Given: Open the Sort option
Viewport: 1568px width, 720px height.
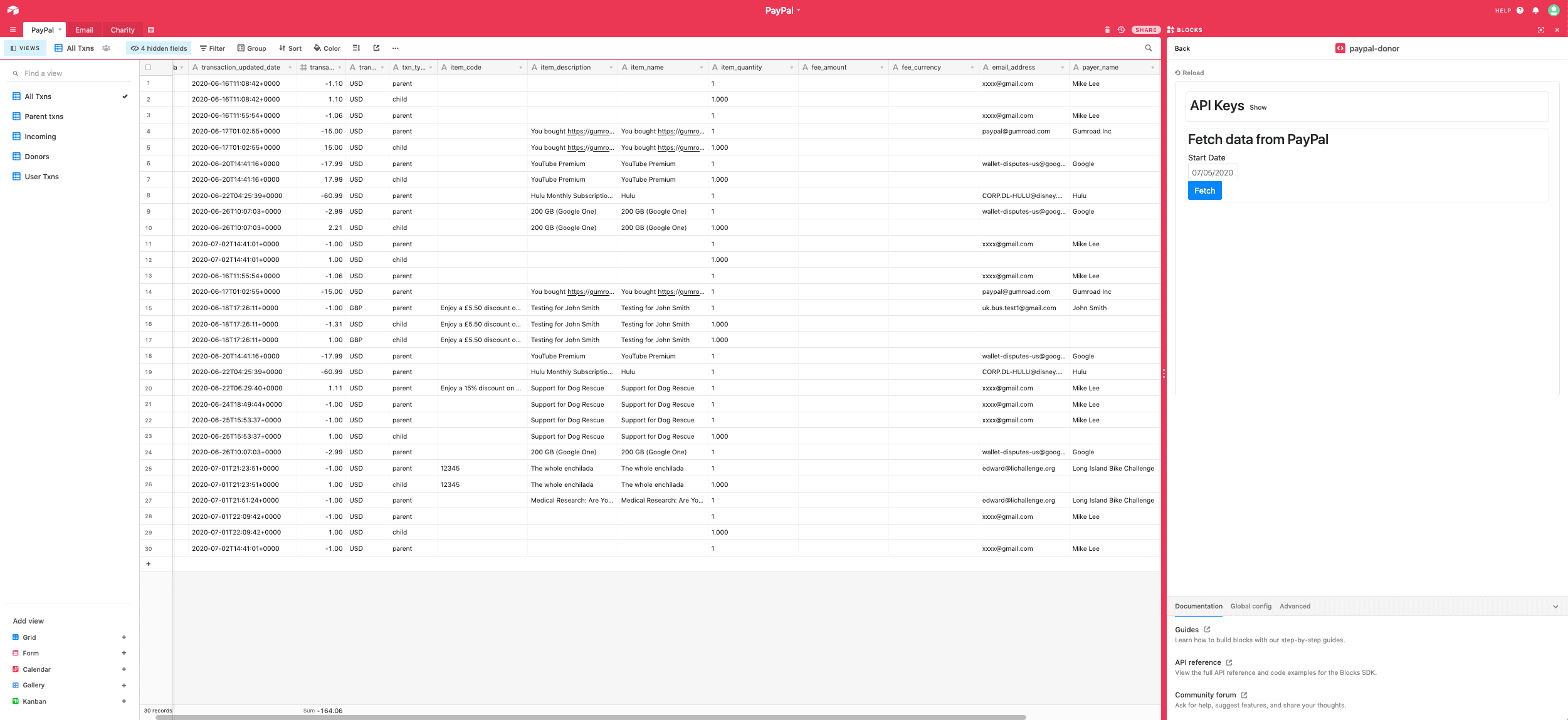Looking at the screenshot, I should pyautogui.click(x=290, y=48).
